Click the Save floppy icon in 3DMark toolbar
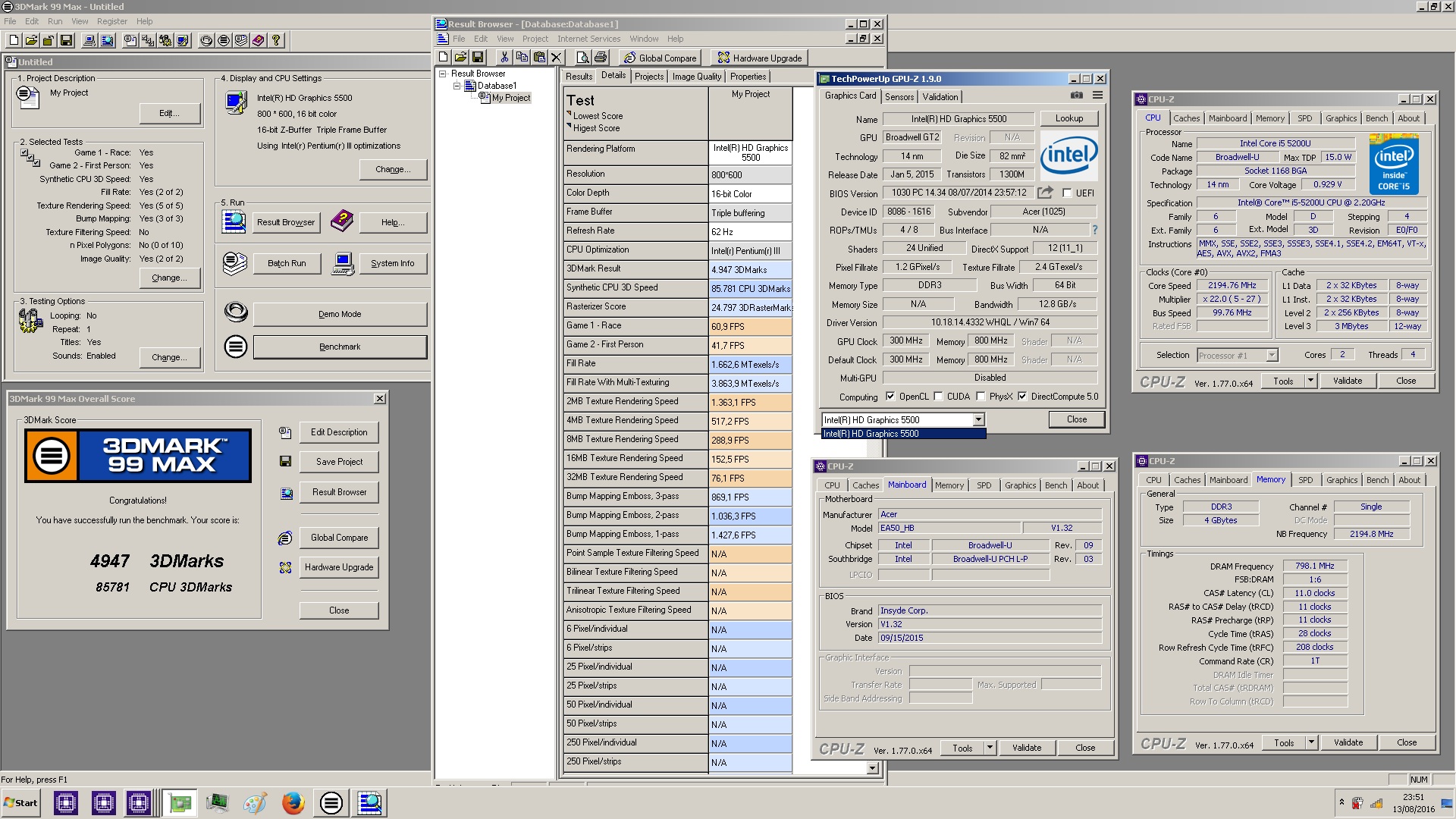This screenshot has width=1456, height=819. tap(66, 41)
